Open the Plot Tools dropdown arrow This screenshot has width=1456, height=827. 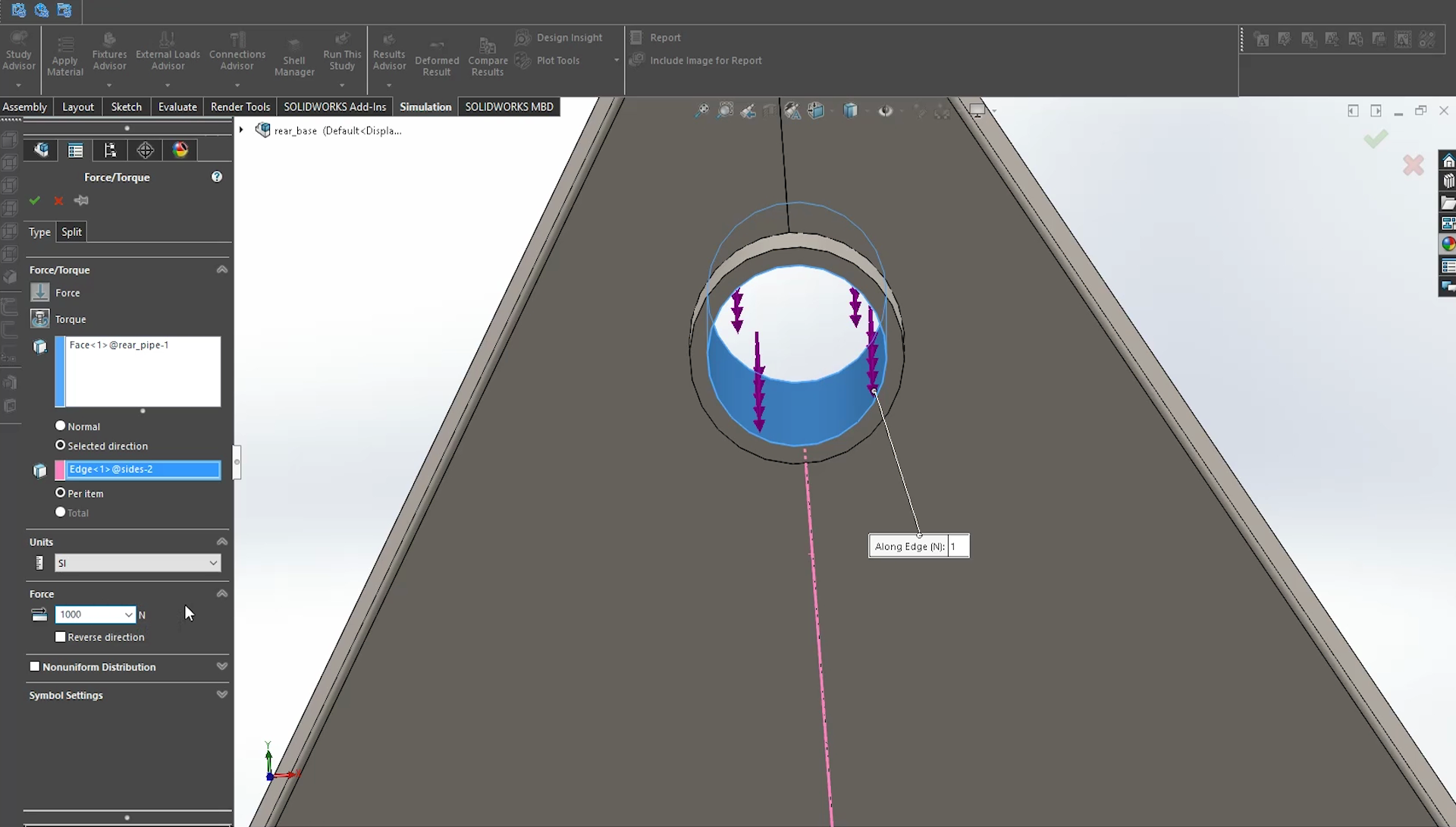(x=617, y=61)
